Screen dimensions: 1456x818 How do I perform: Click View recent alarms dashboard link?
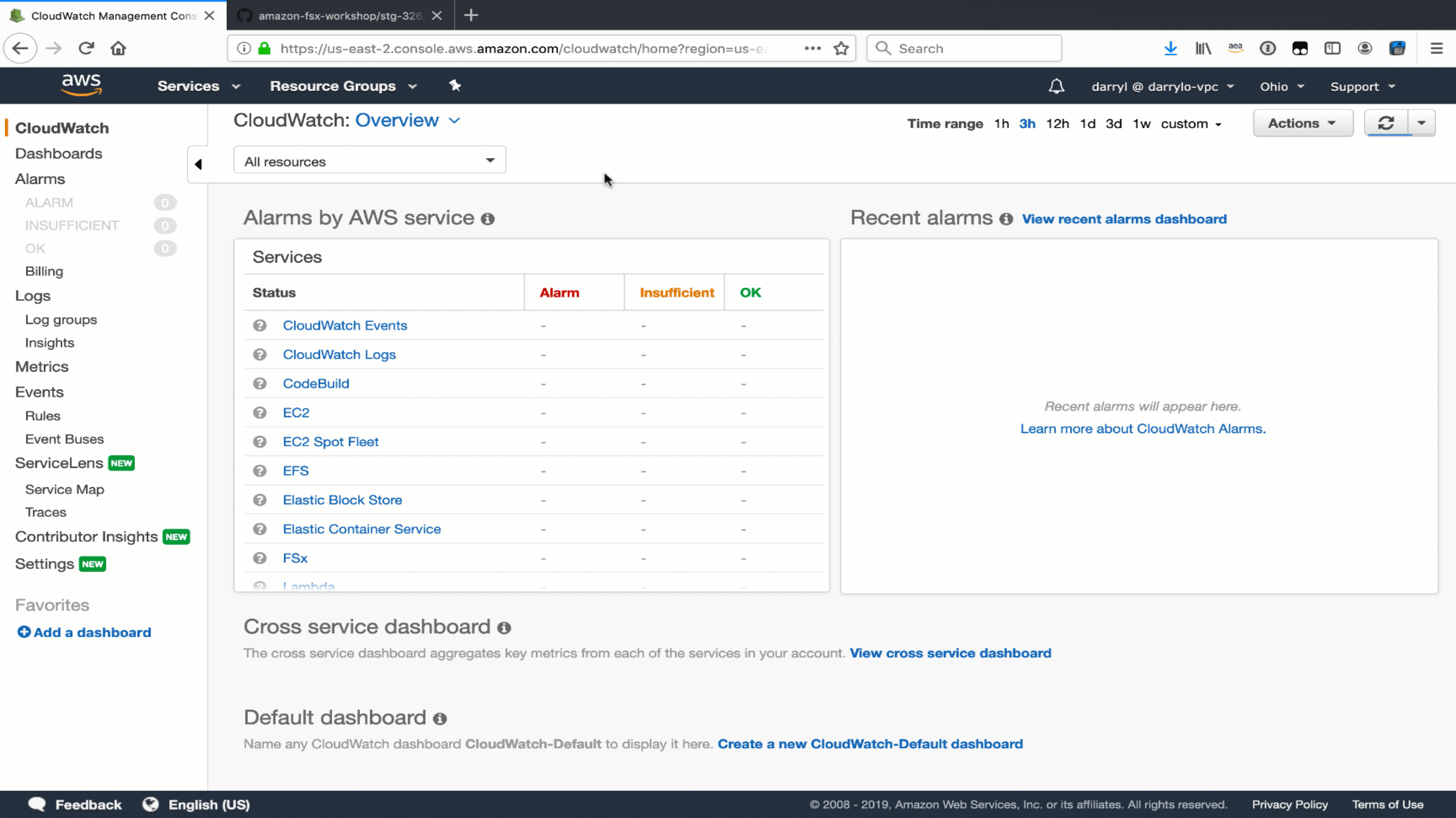[1123, 219]
